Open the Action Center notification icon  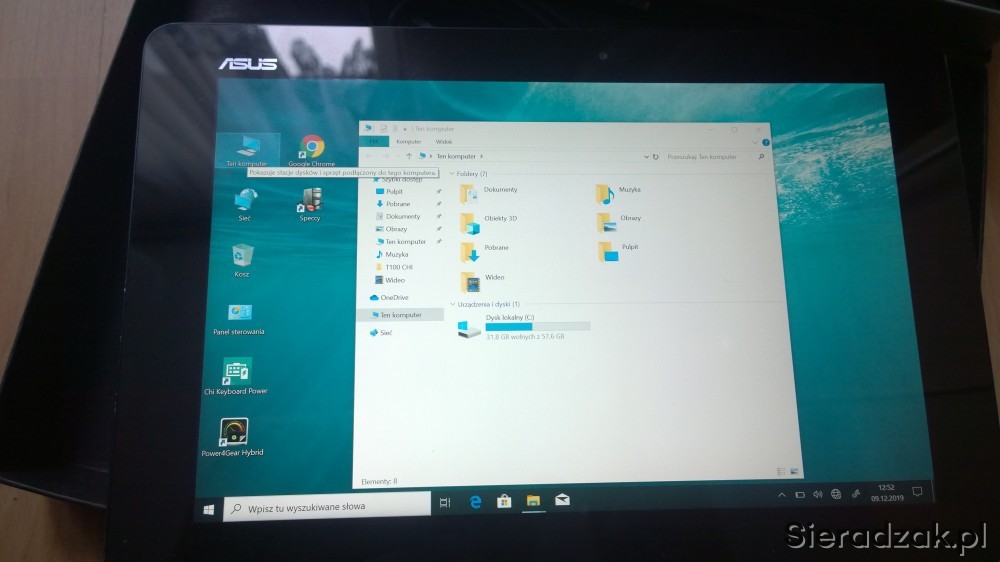point(917,492)
